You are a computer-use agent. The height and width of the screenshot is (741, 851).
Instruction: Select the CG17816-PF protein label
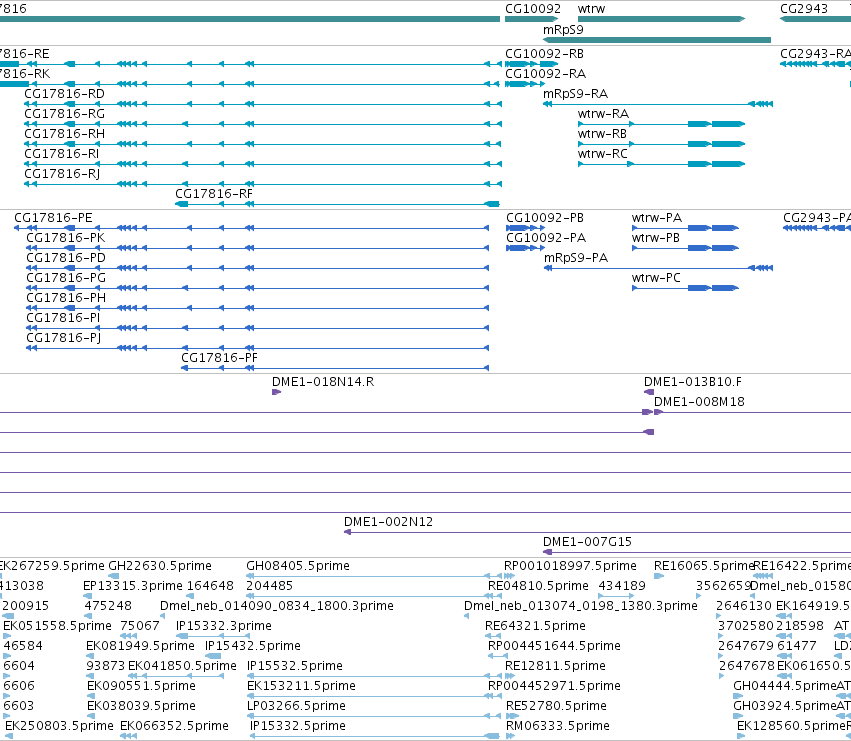(219, 358)
